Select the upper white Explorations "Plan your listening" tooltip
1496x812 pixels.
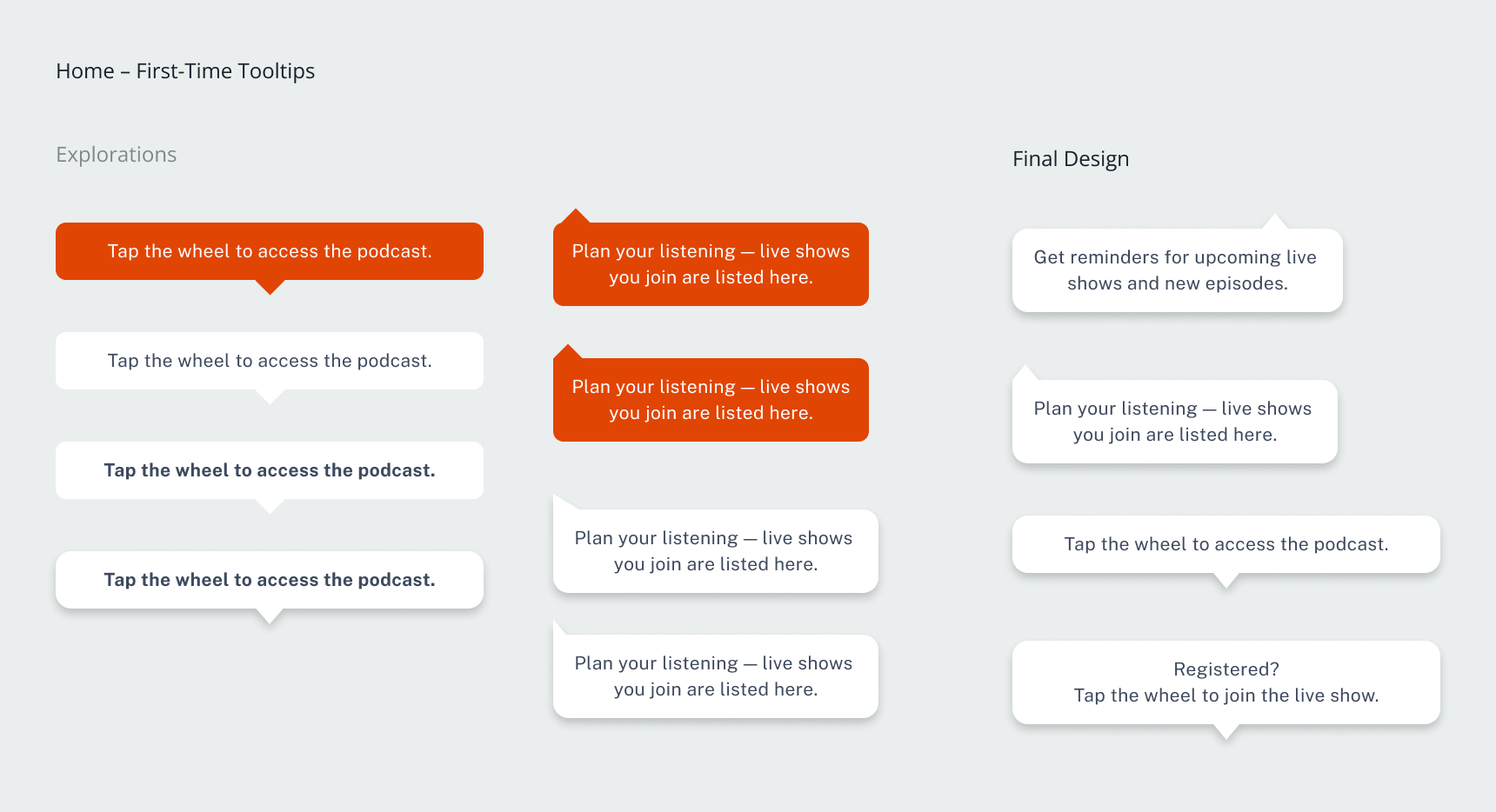point(715,551)
